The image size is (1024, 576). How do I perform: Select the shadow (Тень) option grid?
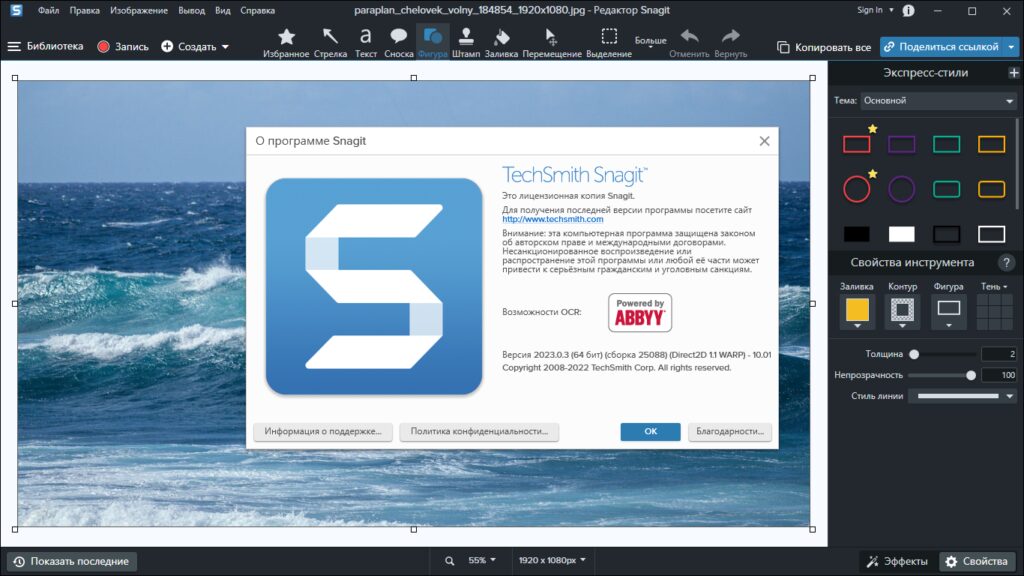(x=995, y=311)
